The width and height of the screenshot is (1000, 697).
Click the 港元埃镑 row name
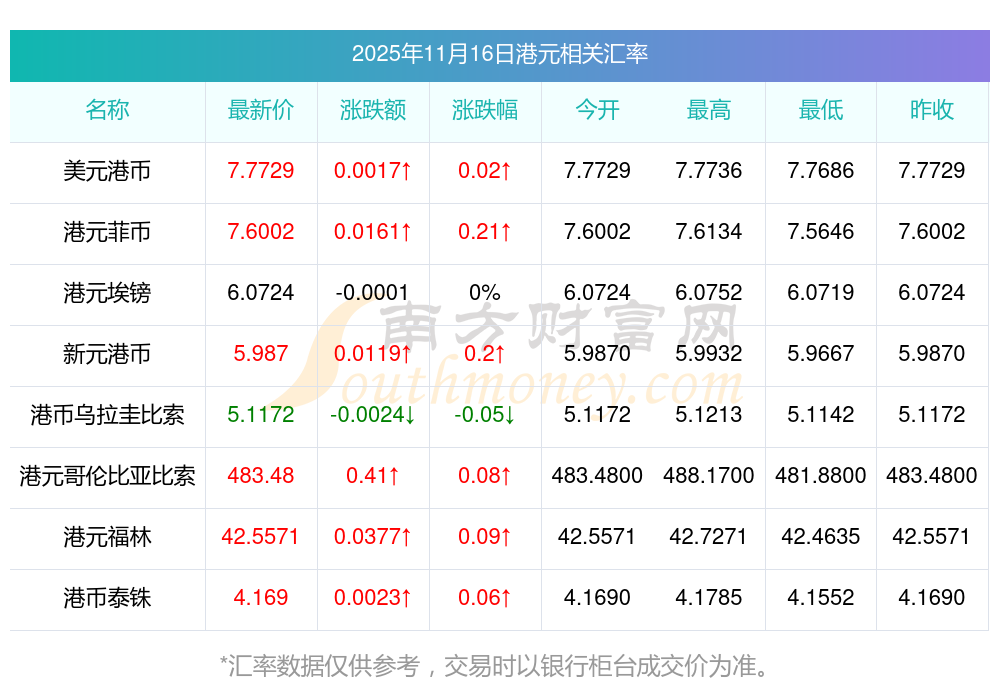point(107,293)
